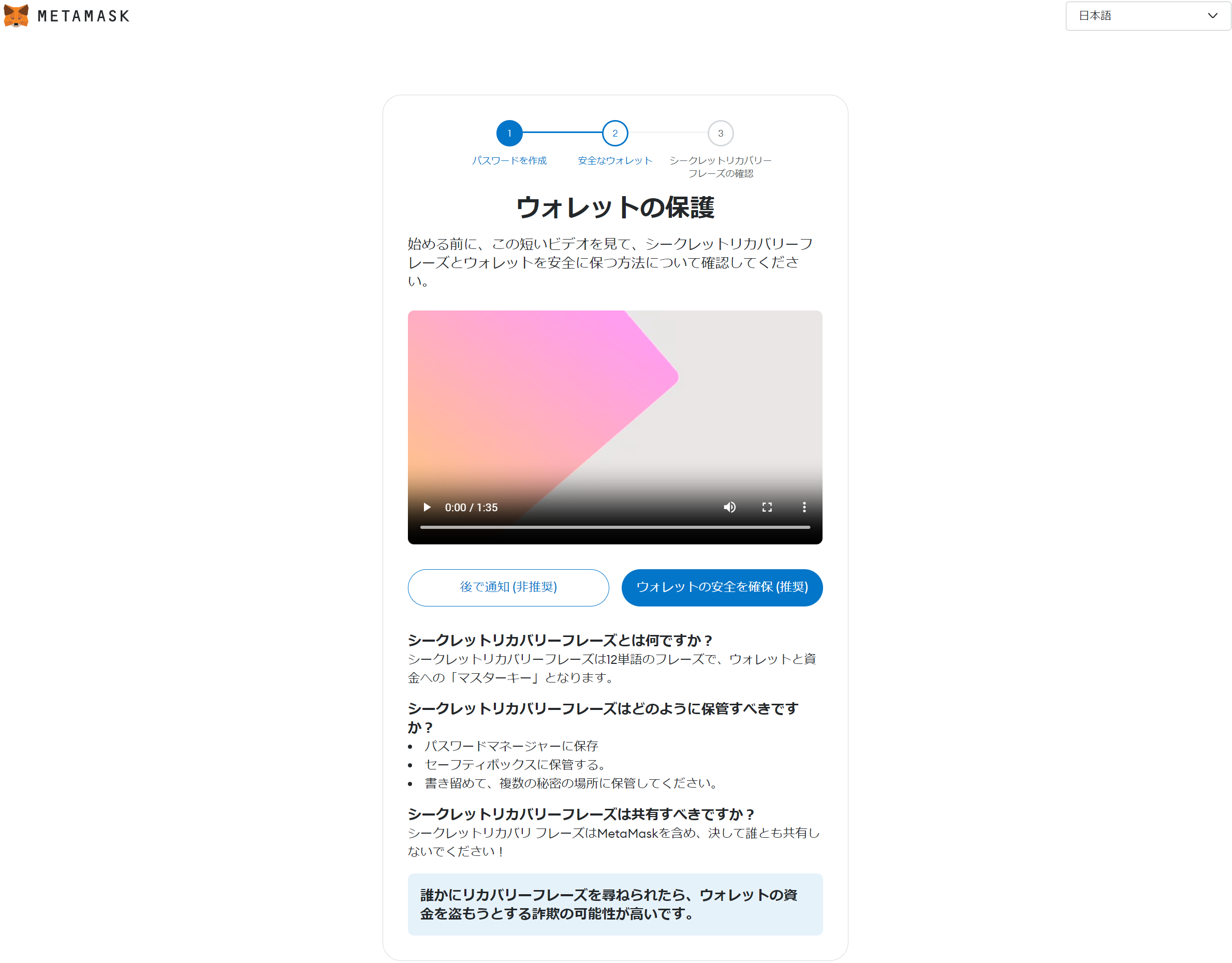Click the 後で通知 (非推奨) button
Viewport: 1232px width, 963px height.
coord(508,587)
